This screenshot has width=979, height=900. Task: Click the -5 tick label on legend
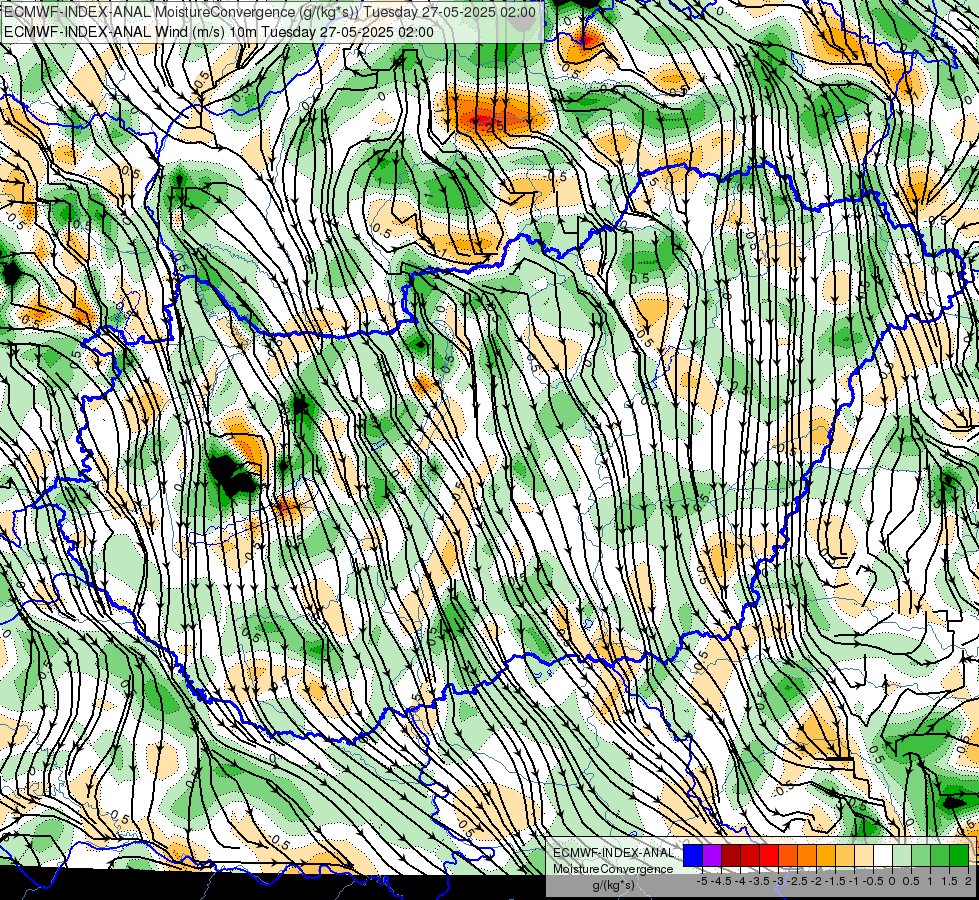pos(702,881)
